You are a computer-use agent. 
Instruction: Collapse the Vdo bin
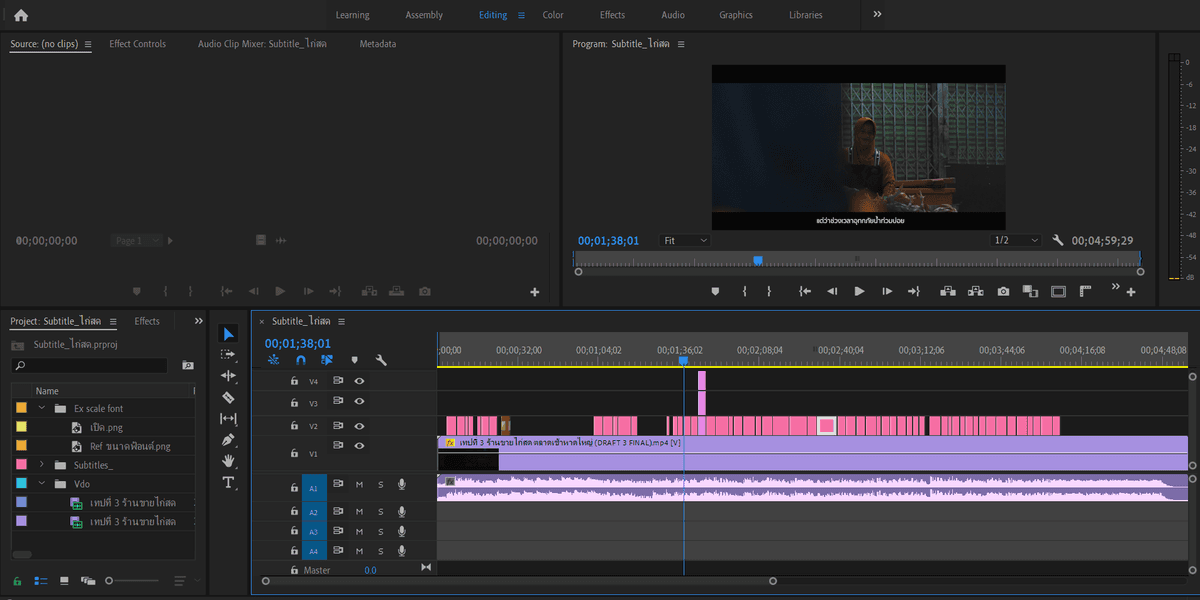tap(42, 483)
